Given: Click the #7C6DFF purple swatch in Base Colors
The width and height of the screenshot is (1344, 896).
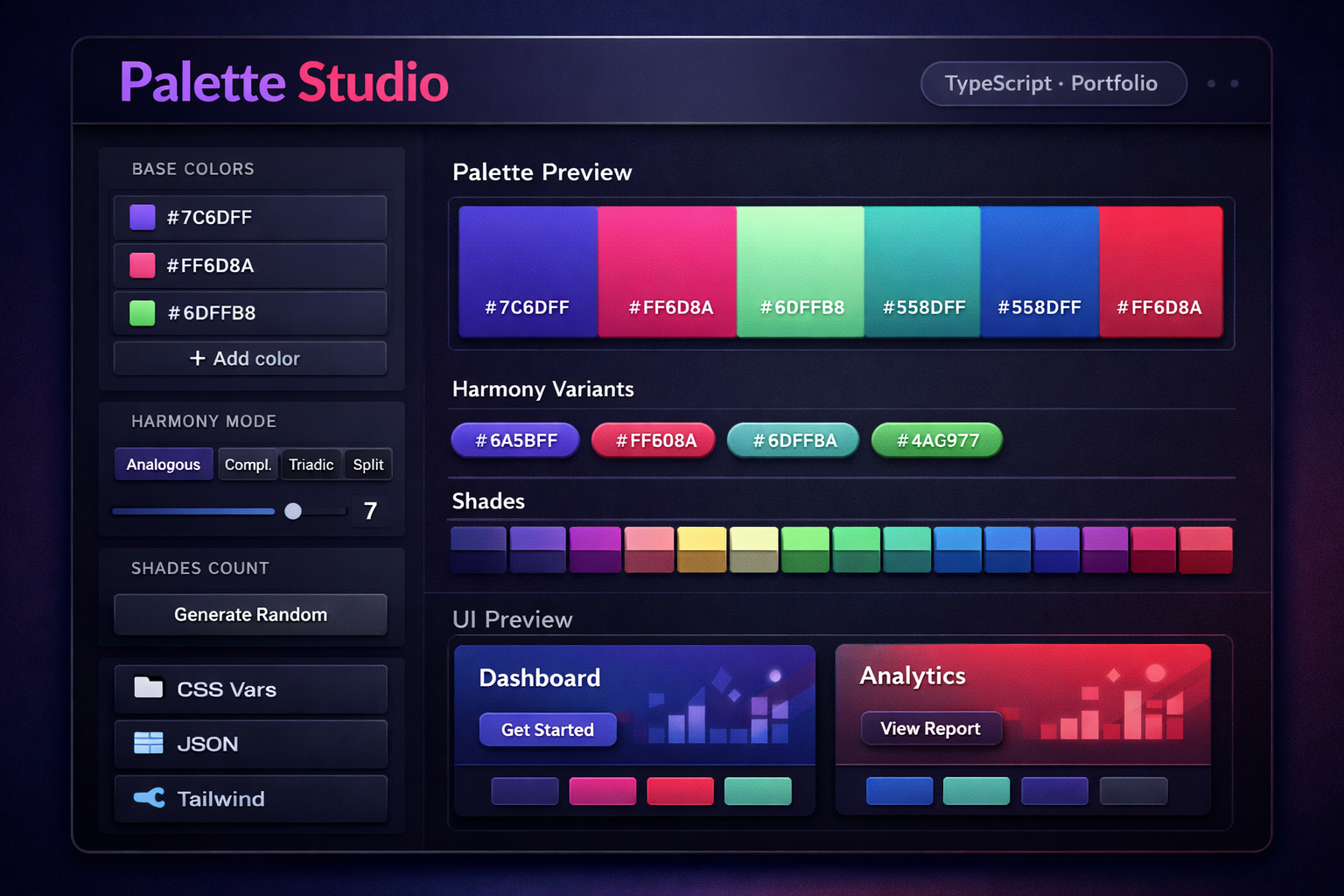Looking at the screenshot, I should pos(142,217).
